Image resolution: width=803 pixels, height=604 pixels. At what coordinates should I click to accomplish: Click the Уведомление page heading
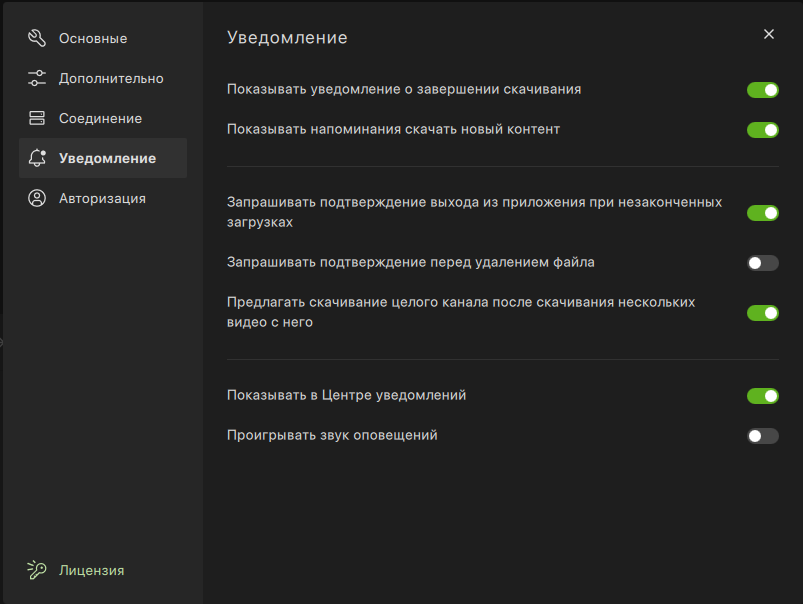tap(287, 38)
